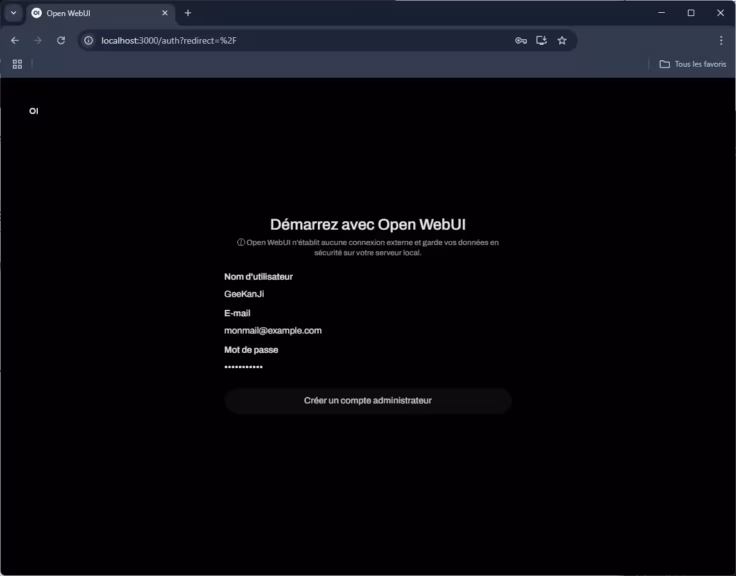Image resolution: width=736 pixels, height=576 pixels.
Task: Click the browser forward arrow
Action: tap(38, 40)
